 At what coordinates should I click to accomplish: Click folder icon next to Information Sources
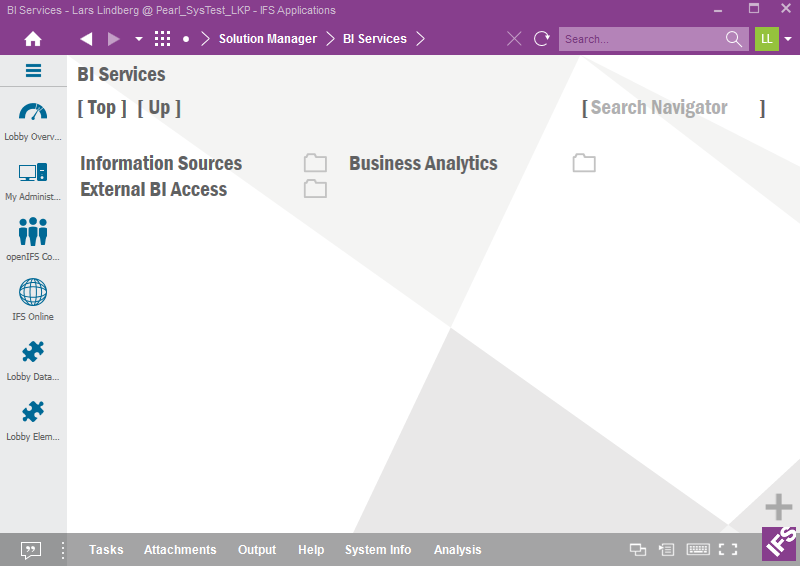(x=315, y=163)
